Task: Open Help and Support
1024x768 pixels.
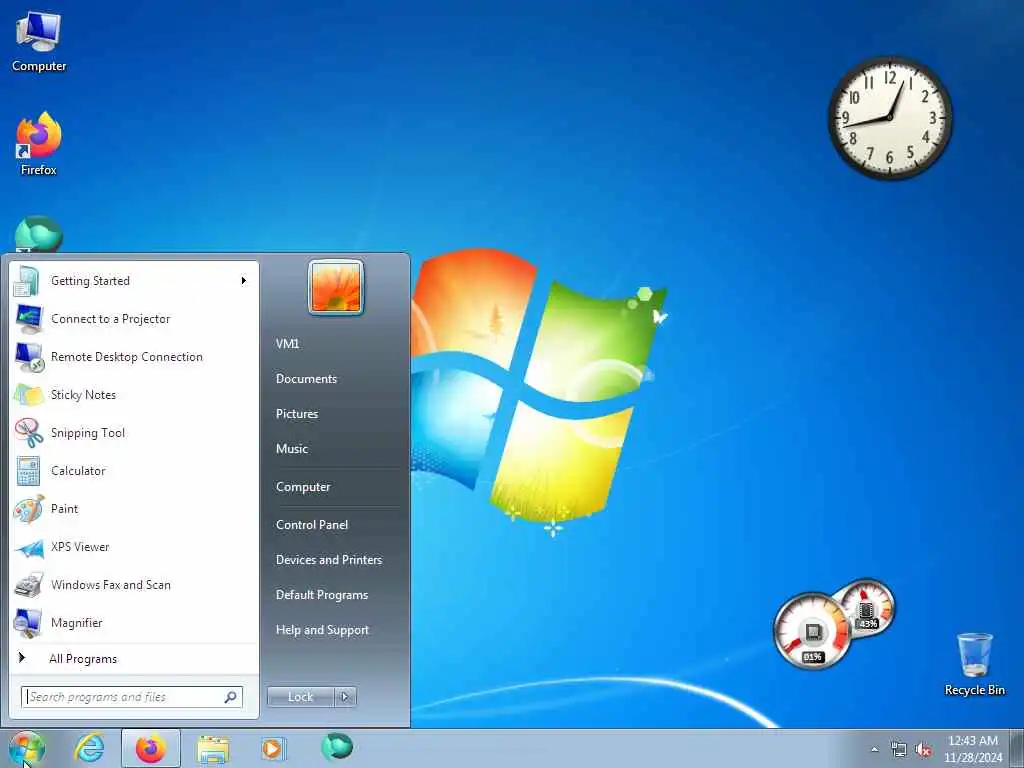Action: click(x=322, y=630)
